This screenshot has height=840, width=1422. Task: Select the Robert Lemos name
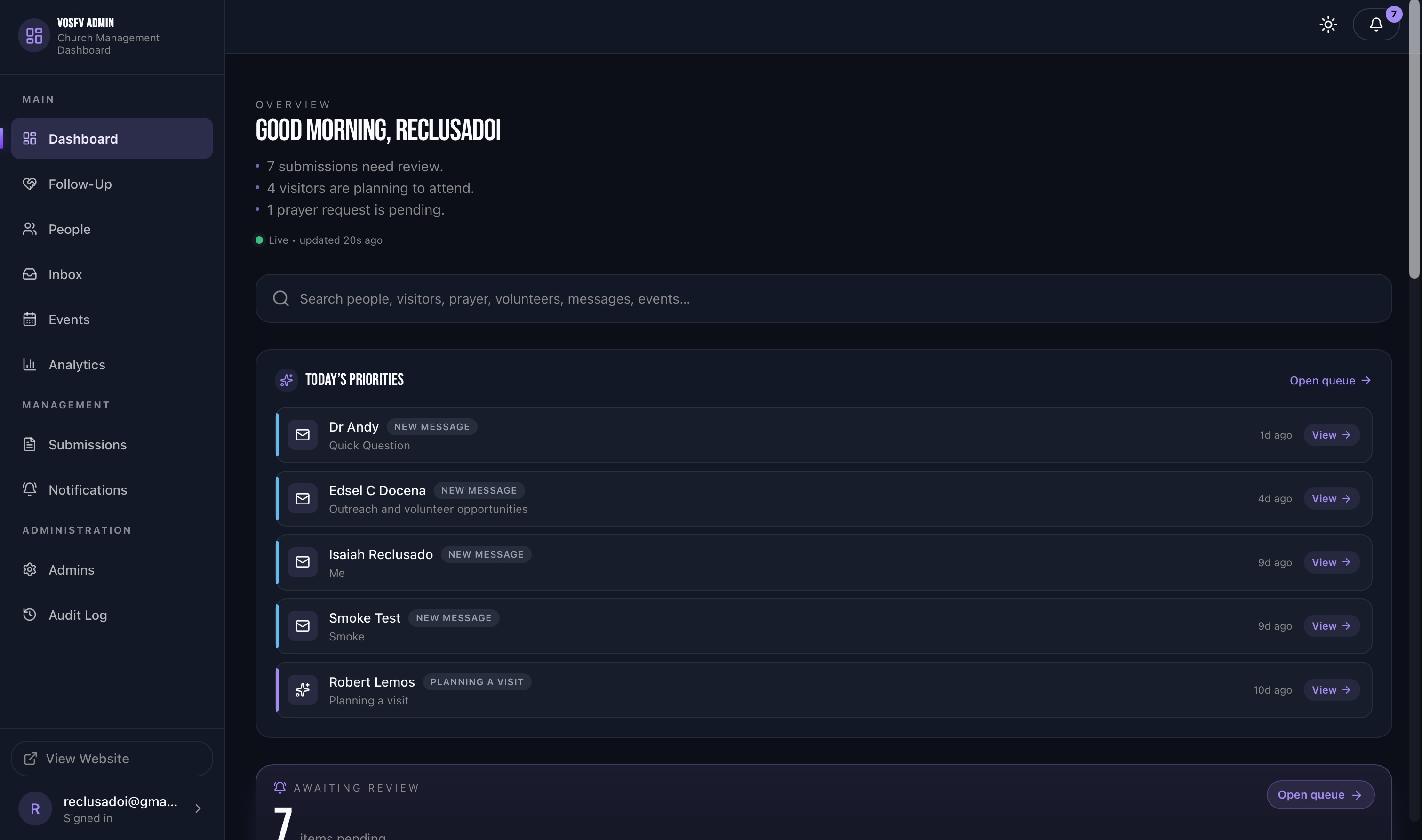click(x=372, y=682)
